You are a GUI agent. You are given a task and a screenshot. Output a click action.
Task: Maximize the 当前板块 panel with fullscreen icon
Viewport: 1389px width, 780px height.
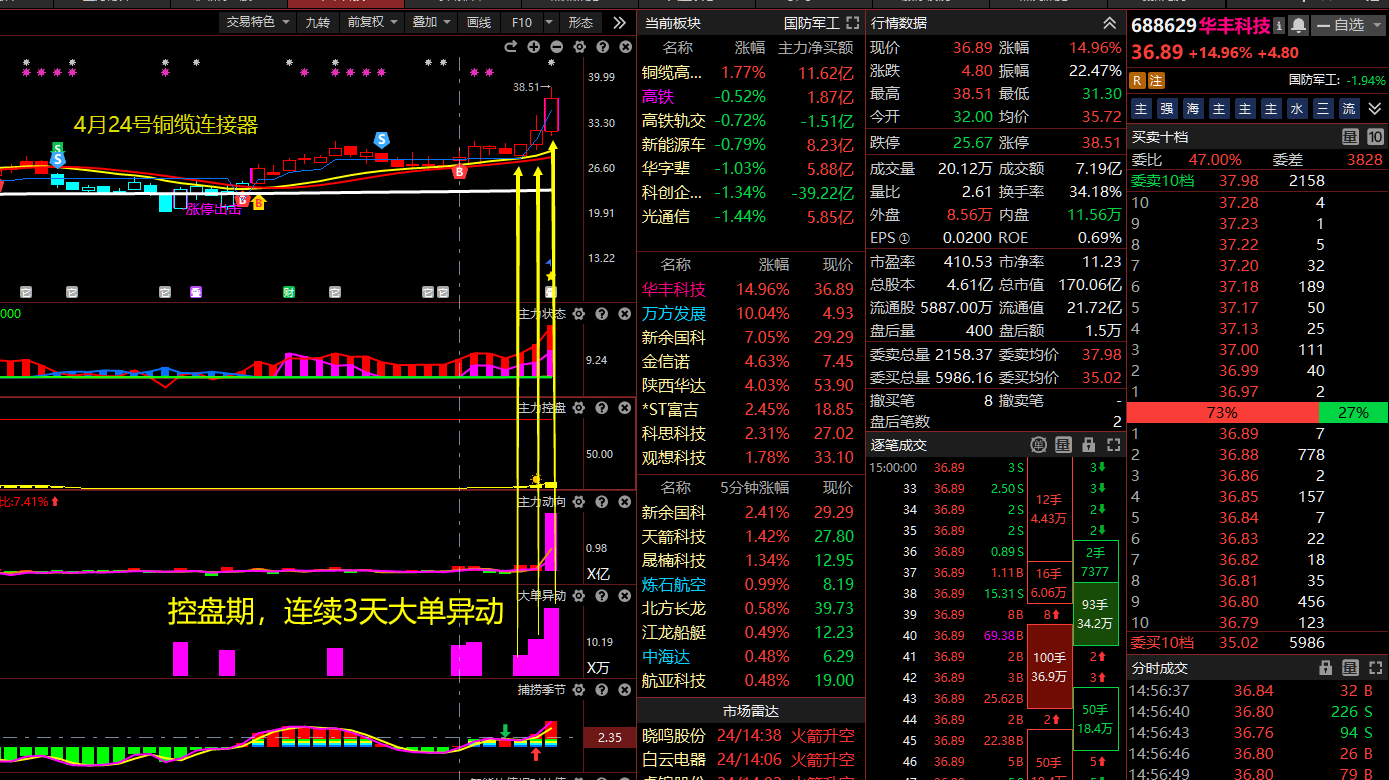pos(852,22)
